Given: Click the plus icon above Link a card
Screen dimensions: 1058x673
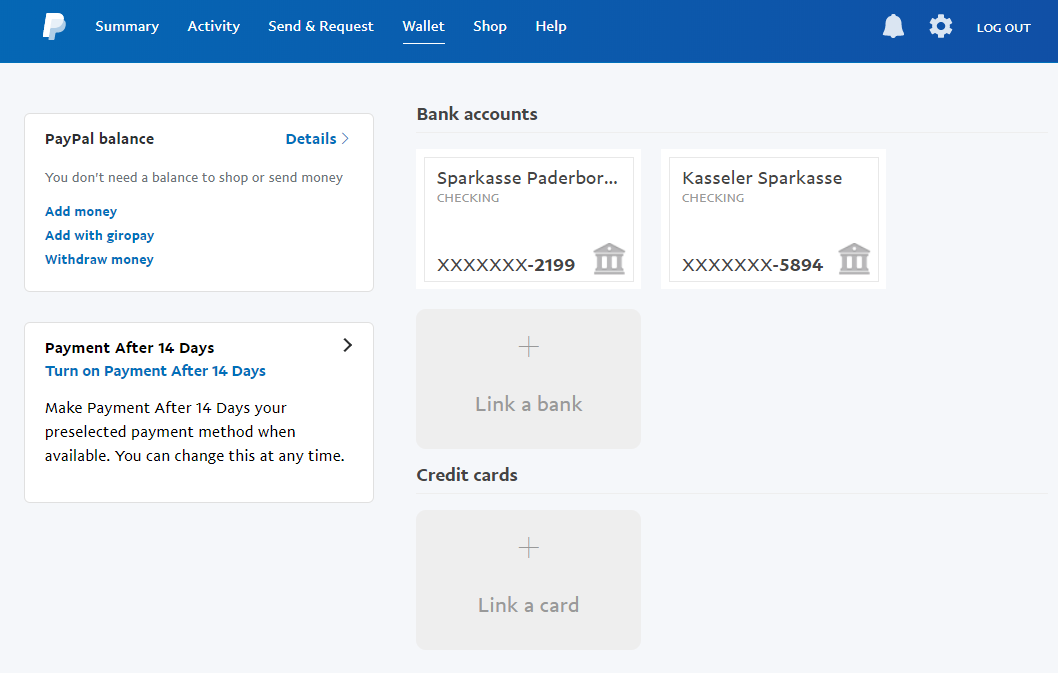Looking at the screenshot, I should 528,547.
